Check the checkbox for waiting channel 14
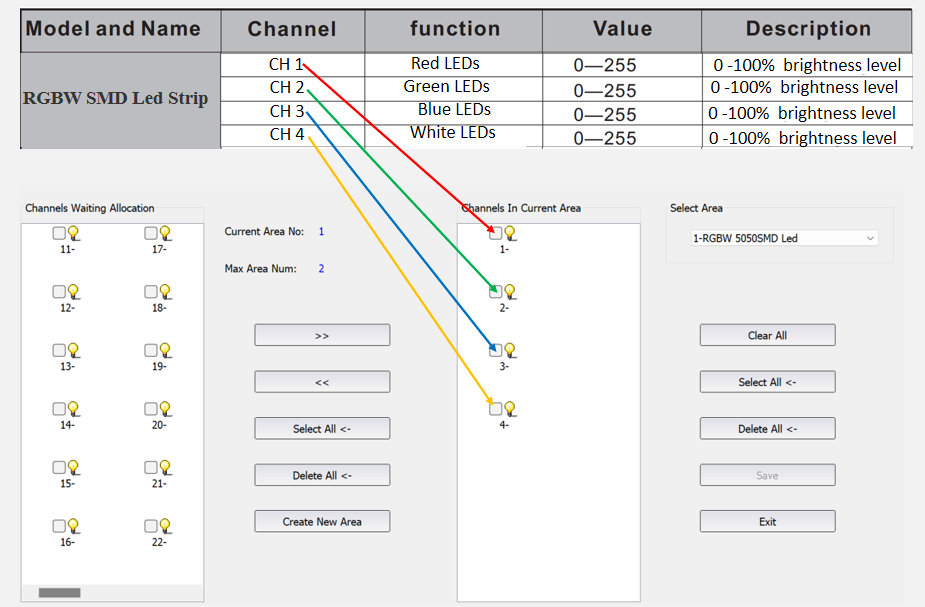Viewport: 925px width, 607px height. pos(59,409)
